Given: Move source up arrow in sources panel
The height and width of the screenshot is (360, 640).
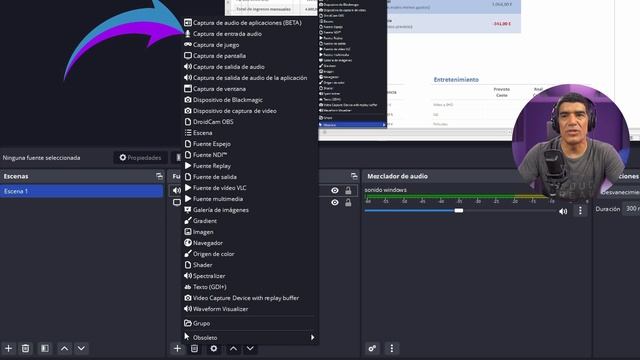Looking at the screenshot, I should 233,348.
